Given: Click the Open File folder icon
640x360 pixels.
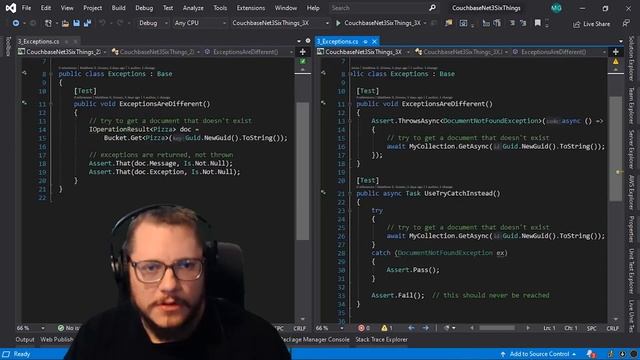Looking at the screenshot, I should point(65,23).
